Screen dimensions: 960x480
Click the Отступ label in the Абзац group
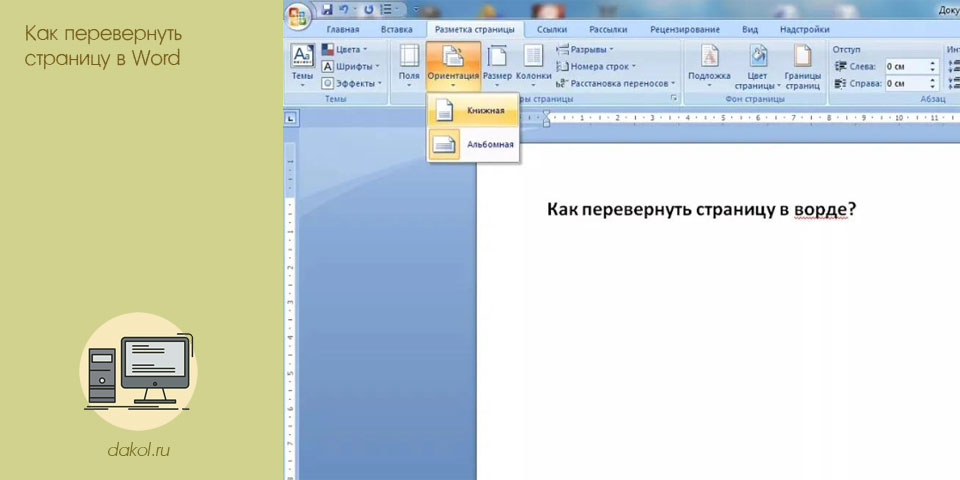pyautogui.click(x=847, y=49)
